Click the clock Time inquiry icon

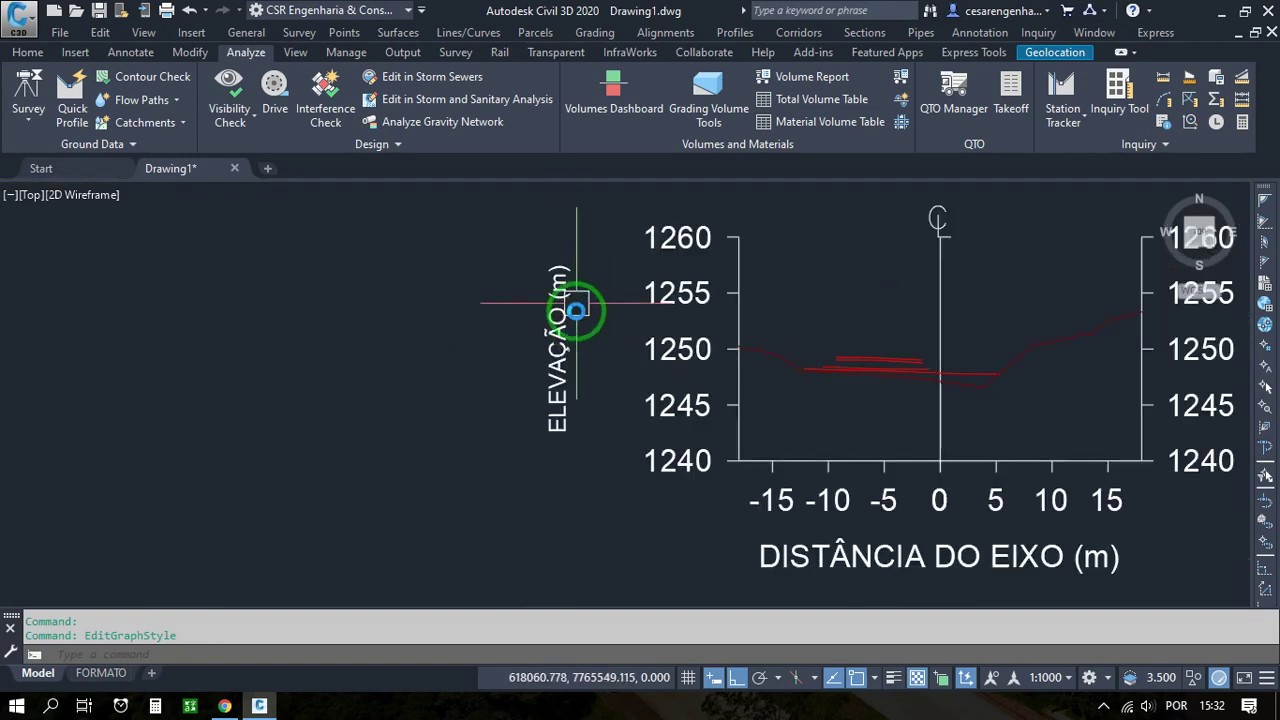[x=1216, y=122]
